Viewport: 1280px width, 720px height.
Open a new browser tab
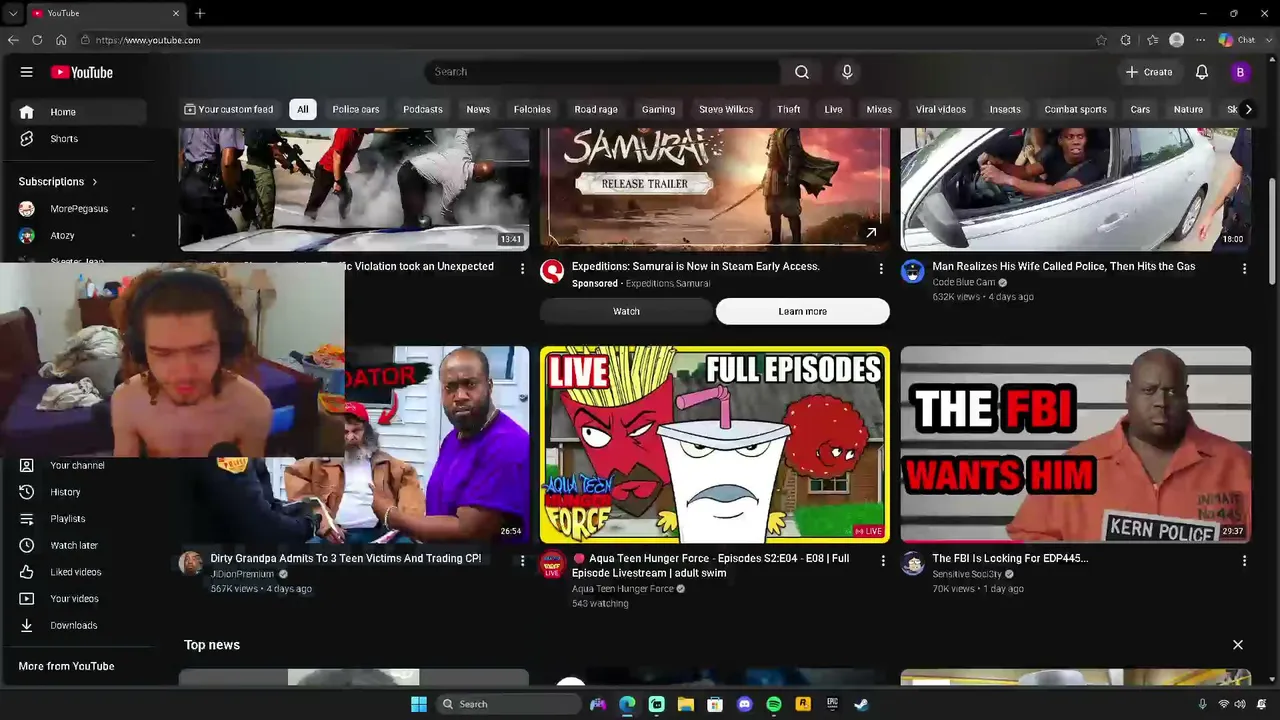(x=200, y=13)
